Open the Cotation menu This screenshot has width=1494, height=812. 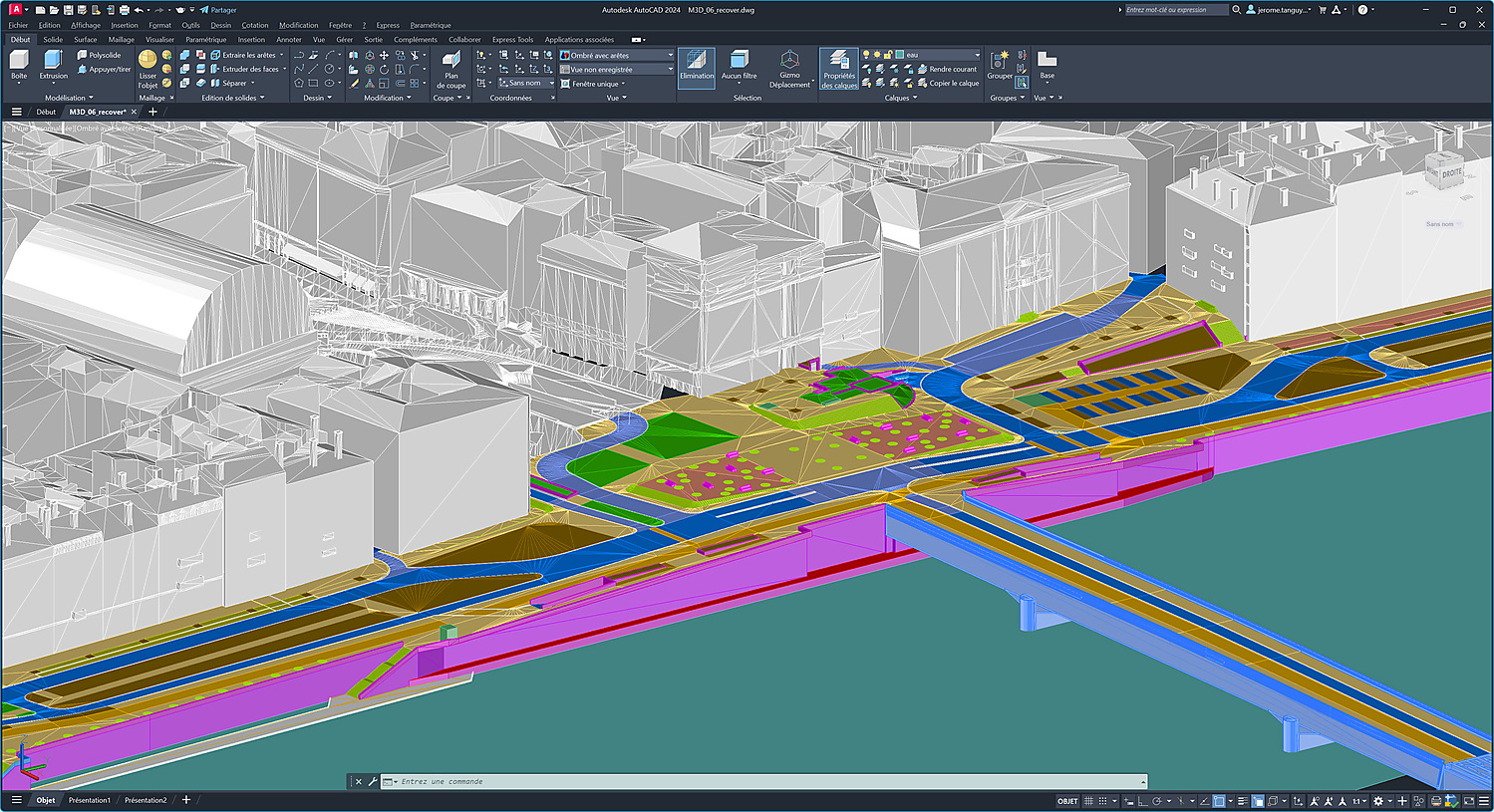point(254,25)
